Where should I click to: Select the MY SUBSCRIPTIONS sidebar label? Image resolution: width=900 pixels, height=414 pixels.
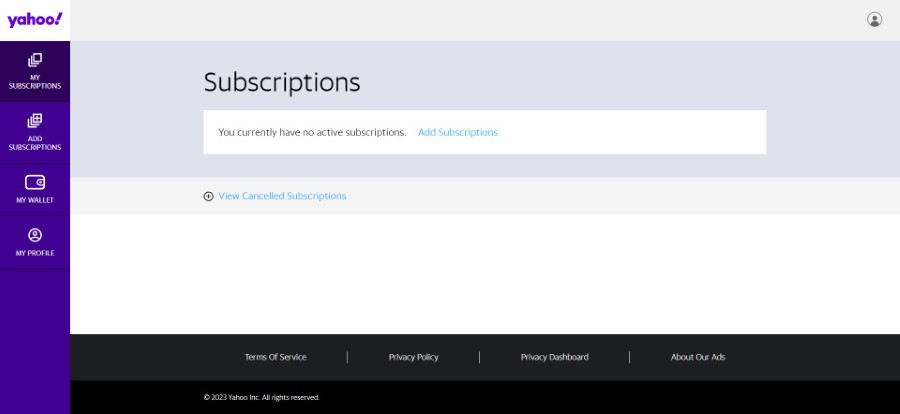click(x=35, y=82)
